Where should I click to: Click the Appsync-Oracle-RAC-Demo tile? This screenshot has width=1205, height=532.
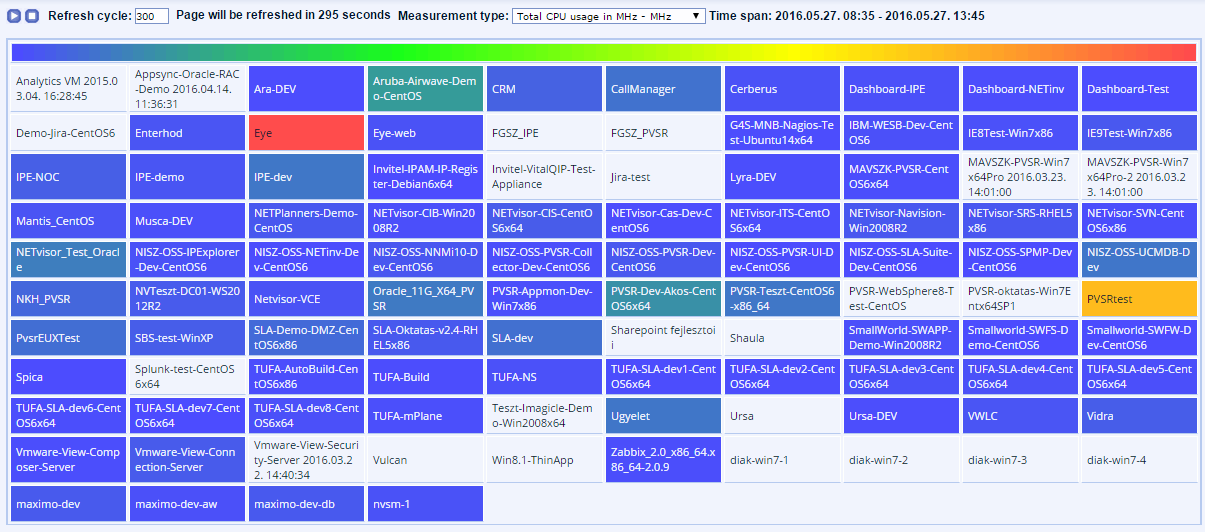click(186, 89)
